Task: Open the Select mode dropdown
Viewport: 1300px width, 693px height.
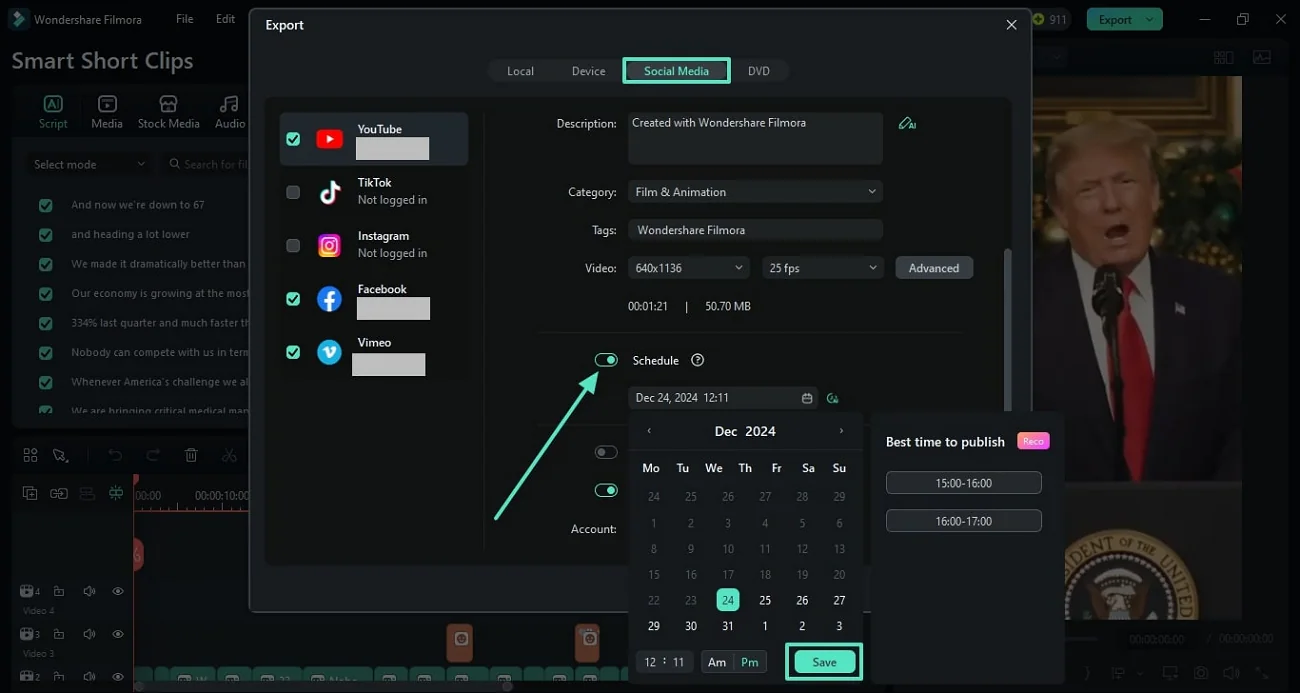Action: click(x=88, y=164)
